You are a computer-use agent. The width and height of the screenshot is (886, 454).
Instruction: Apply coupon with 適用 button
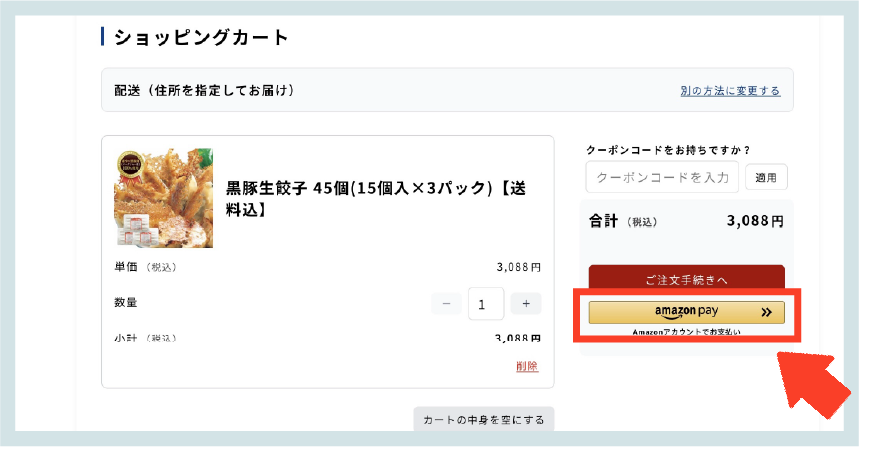click(766, 178)
